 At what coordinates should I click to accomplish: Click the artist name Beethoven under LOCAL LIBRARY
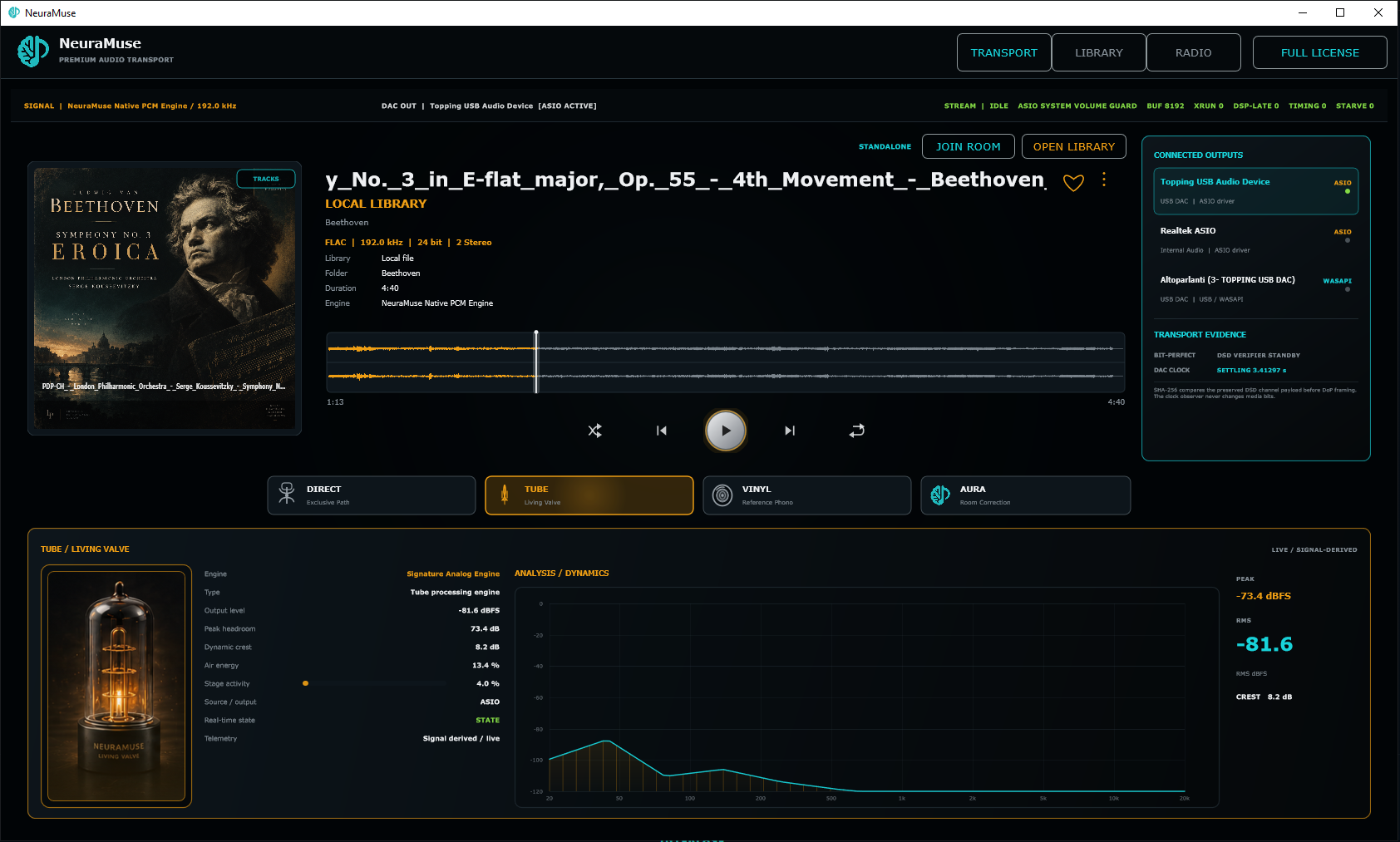[x=347, y=223]
